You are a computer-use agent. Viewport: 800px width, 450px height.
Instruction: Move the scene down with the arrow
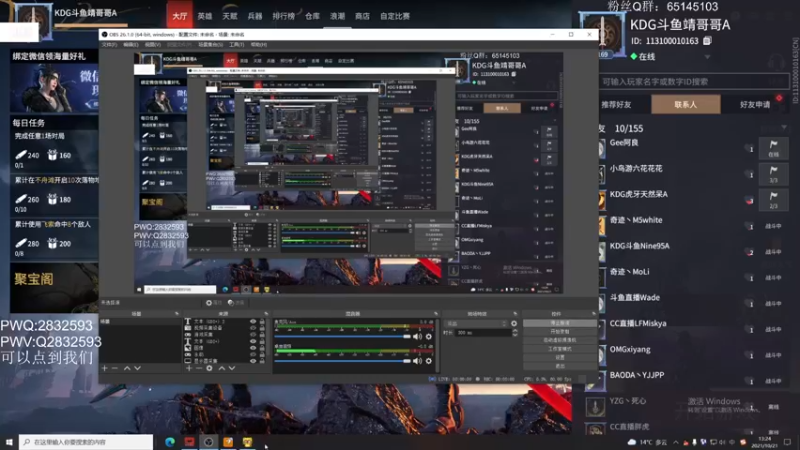tap(138, 368)
